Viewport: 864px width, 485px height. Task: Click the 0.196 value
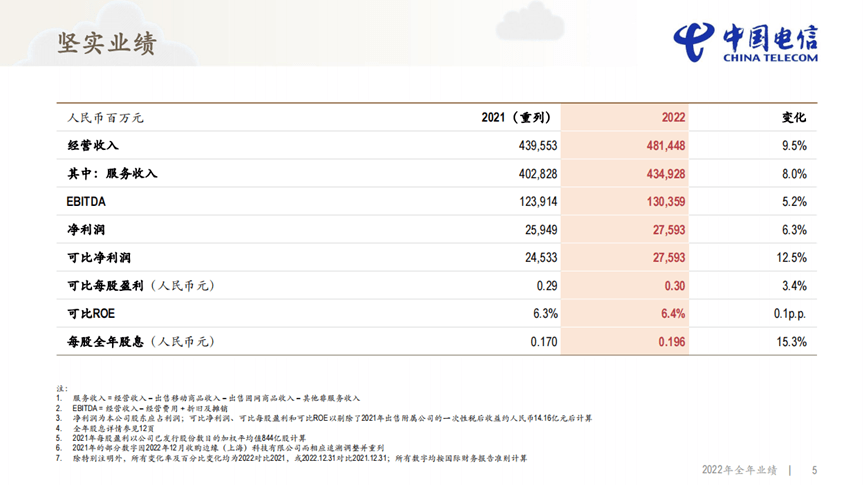click(x=672, y=342)
